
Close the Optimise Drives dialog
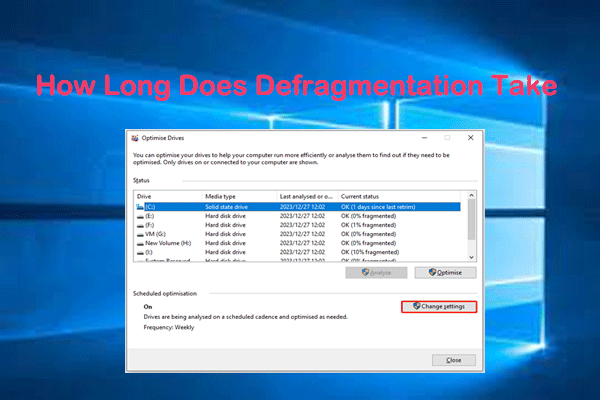(x=454, y=360)
